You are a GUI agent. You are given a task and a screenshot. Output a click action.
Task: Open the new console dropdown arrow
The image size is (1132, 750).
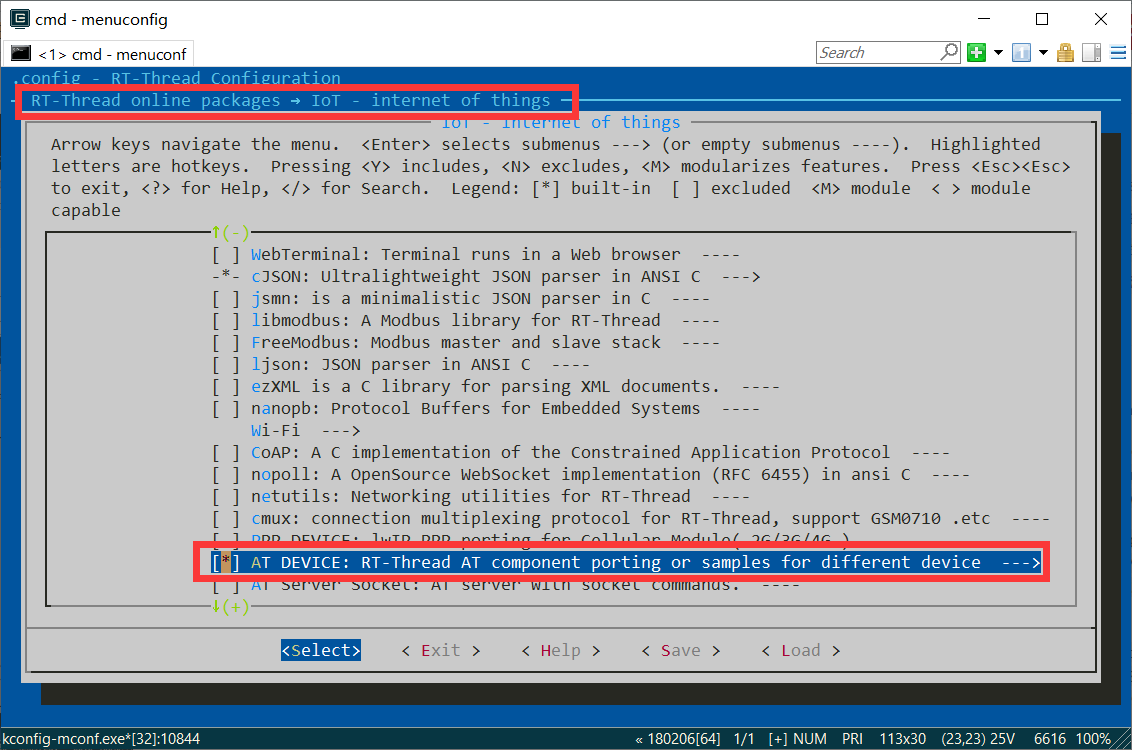[x=998, y=52]
